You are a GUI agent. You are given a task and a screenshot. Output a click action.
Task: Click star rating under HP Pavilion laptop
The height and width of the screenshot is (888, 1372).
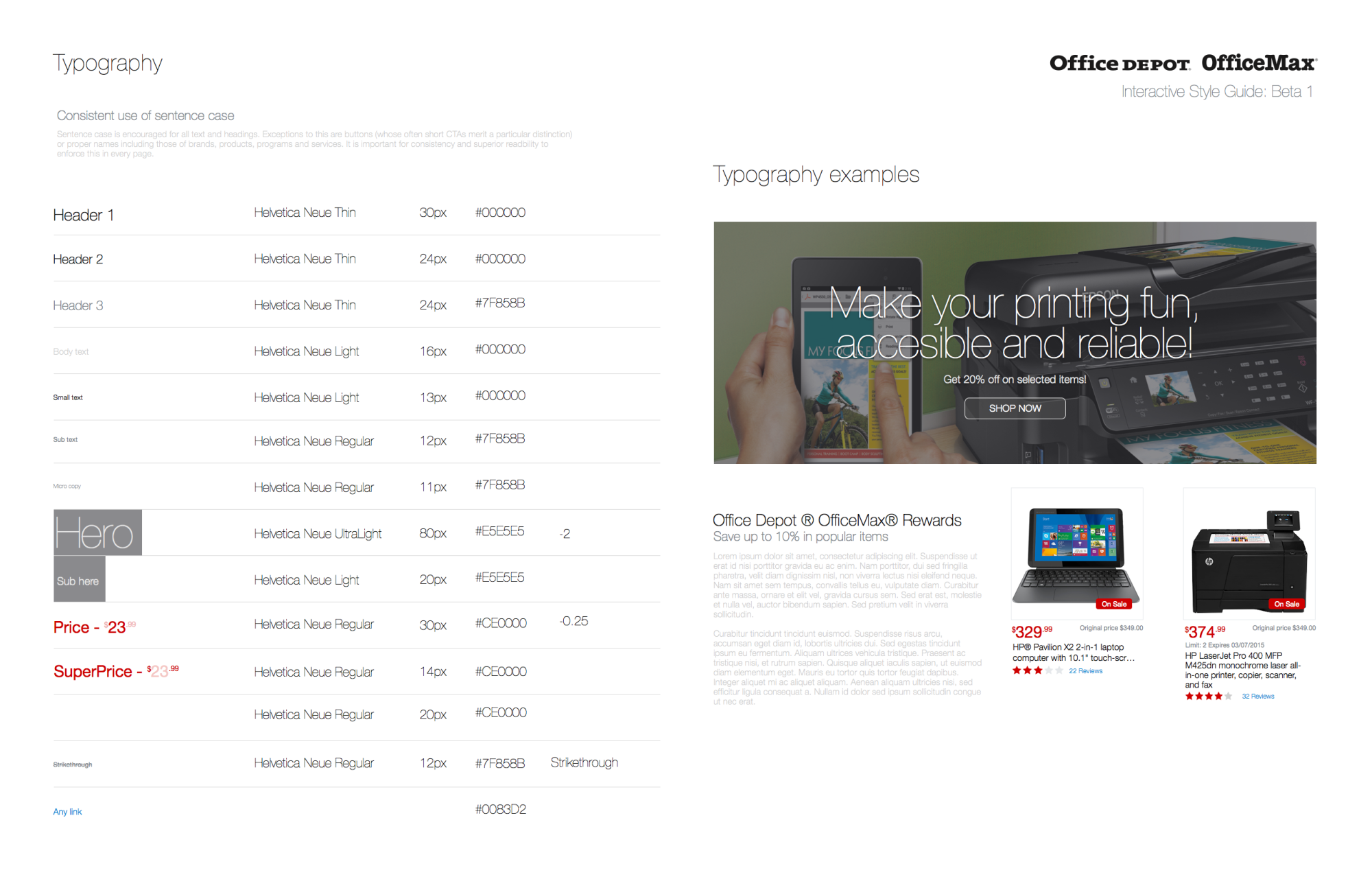click(x=1038, y=670)
